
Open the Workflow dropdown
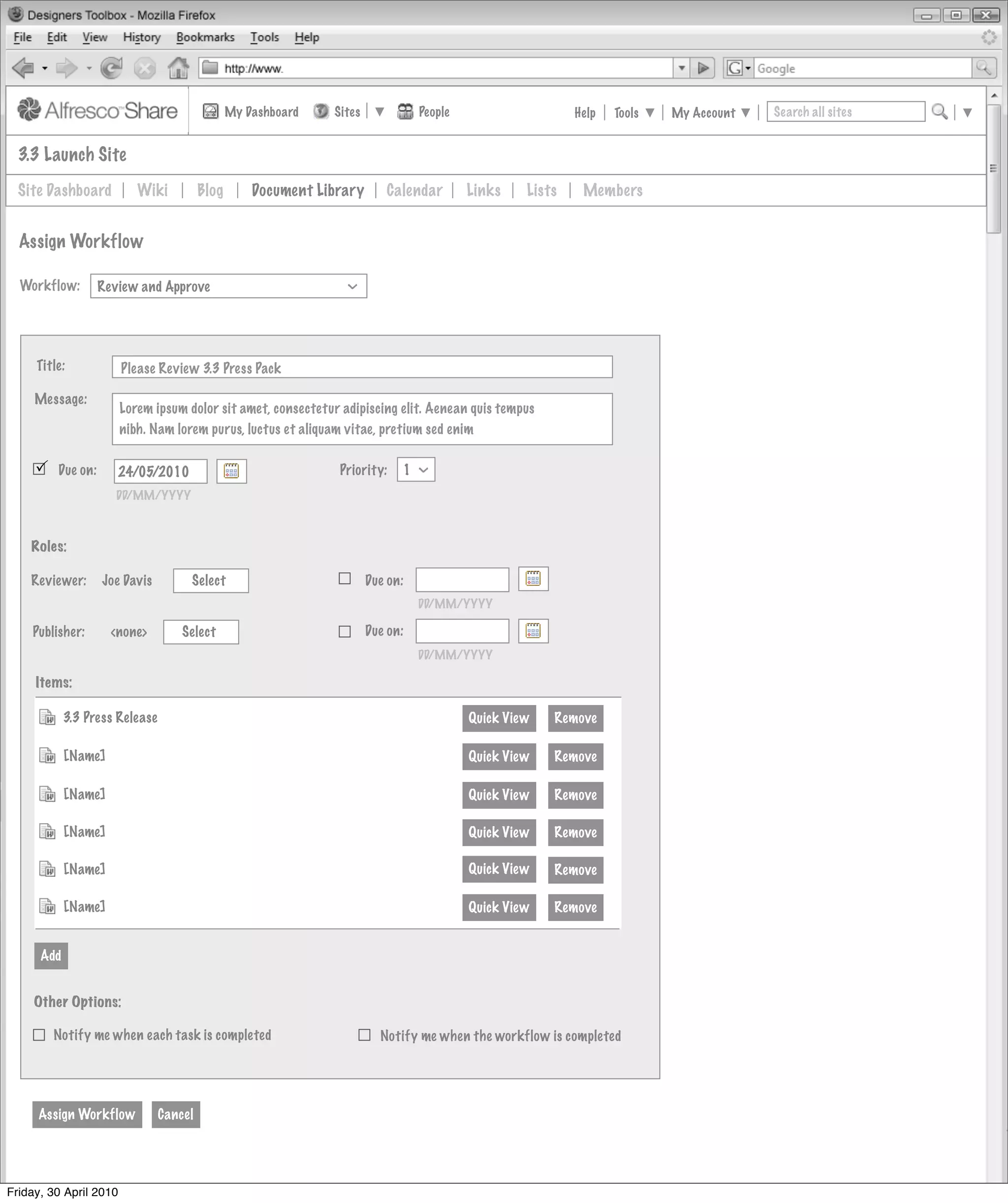point(228,286)
